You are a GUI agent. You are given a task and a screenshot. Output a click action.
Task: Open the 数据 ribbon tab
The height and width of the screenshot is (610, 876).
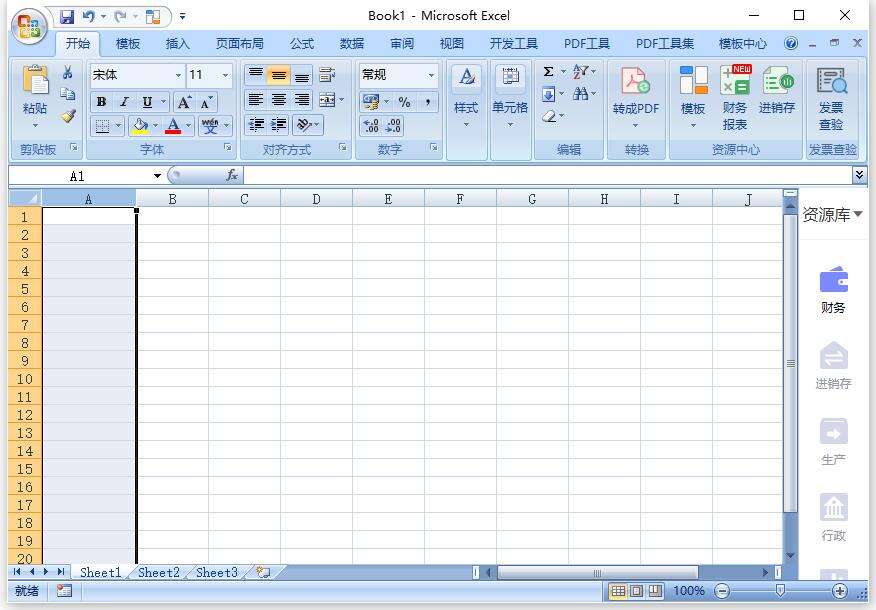pos(352,44)
